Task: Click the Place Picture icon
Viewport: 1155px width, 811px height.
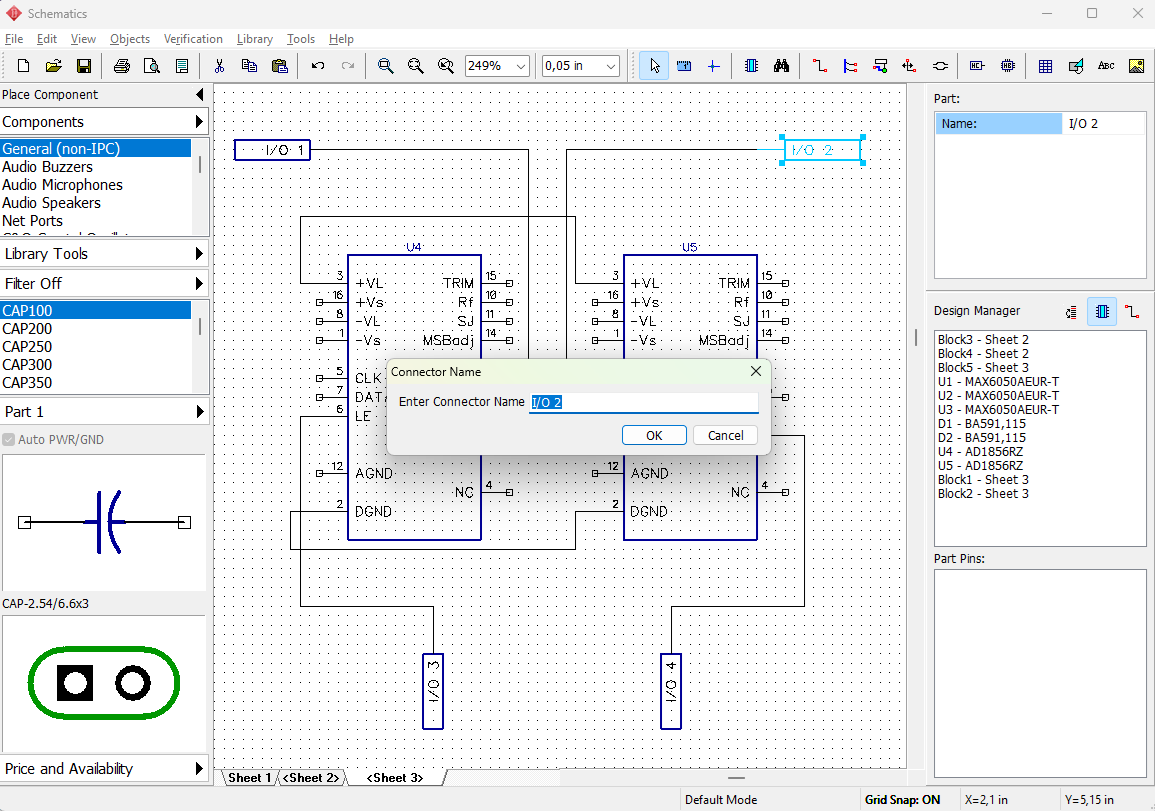Action: [1137, 66]
